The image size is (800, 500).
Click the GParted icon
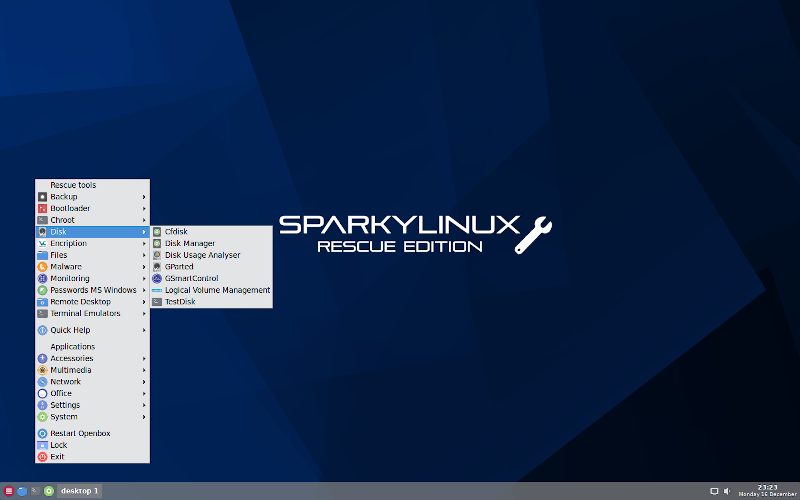(x=157, y=267)
